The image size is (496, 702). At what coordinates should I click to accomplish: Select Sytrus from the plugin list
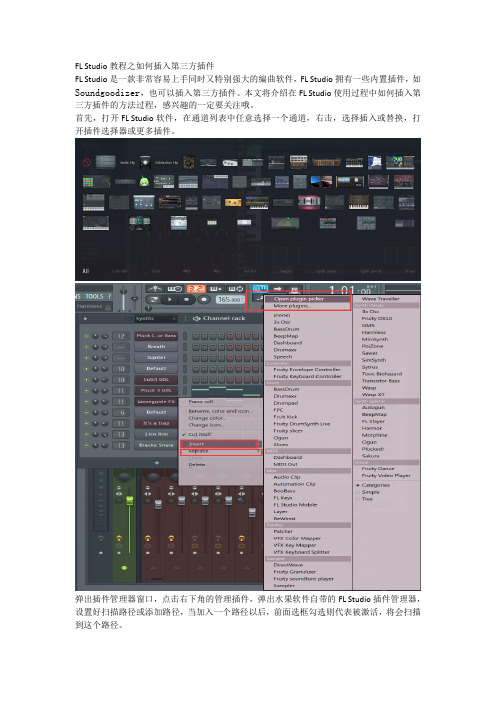click(370, 367)
